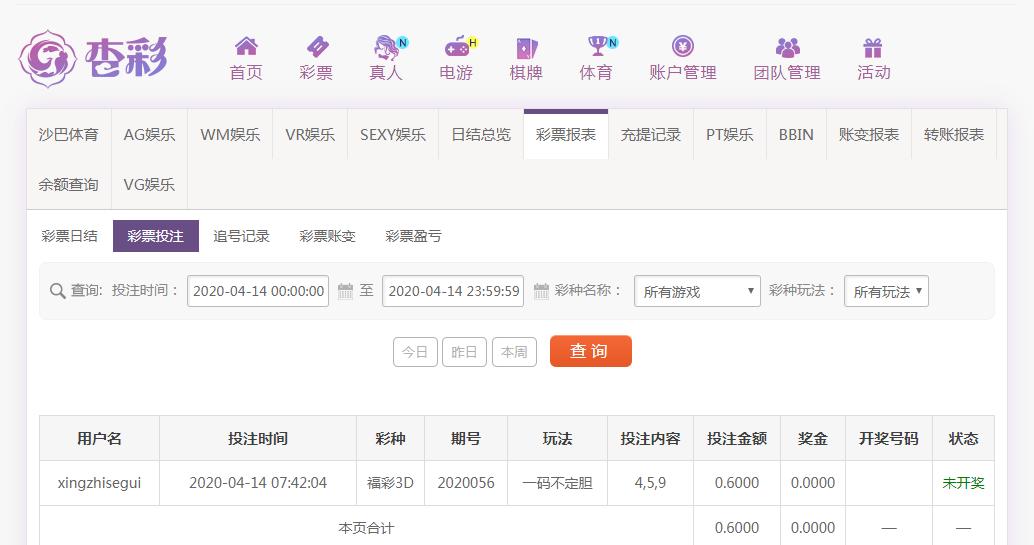Screen dimensions: 1034x545
Task: Click the 棋牌 card games icon
Action: tap(526, 47)
